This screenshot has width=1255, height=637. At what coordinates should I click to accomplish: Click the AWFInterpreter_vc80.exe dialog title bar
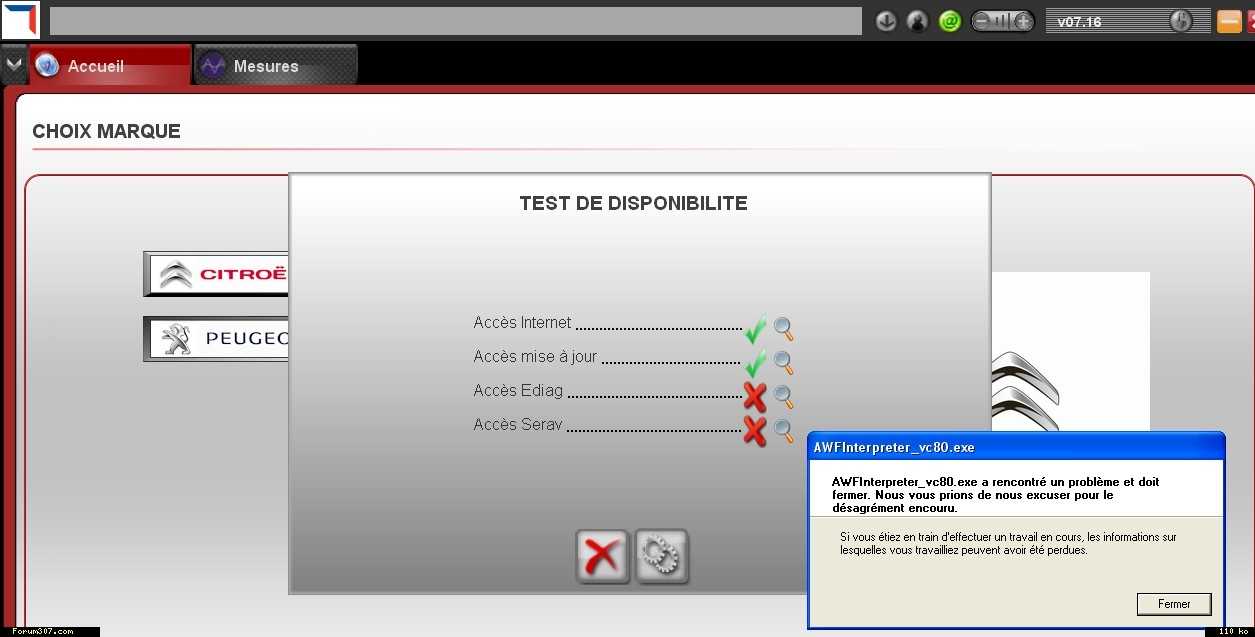click(x=1016, y=446)
